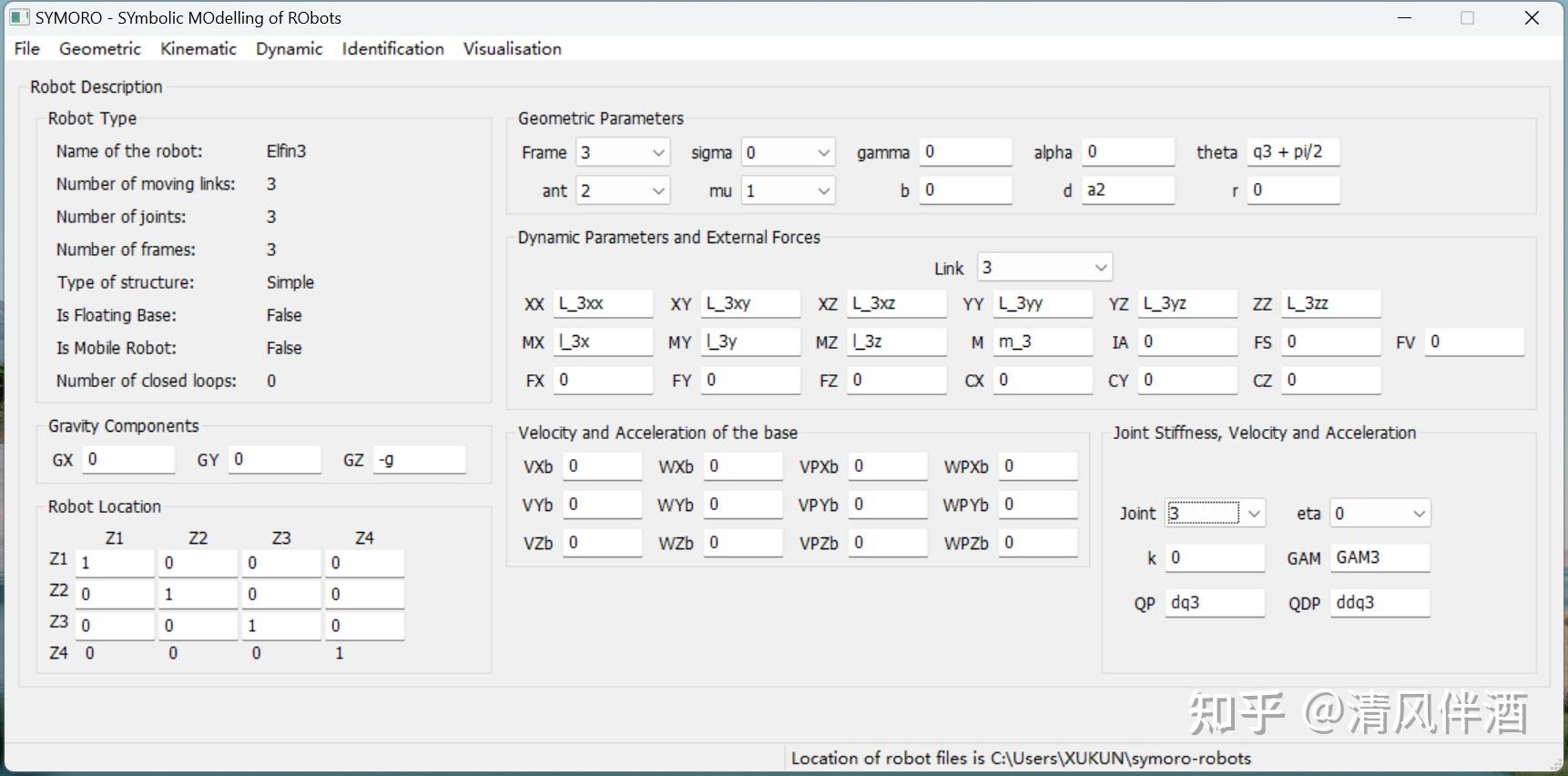Open the Geometric menu

[100, 49]
